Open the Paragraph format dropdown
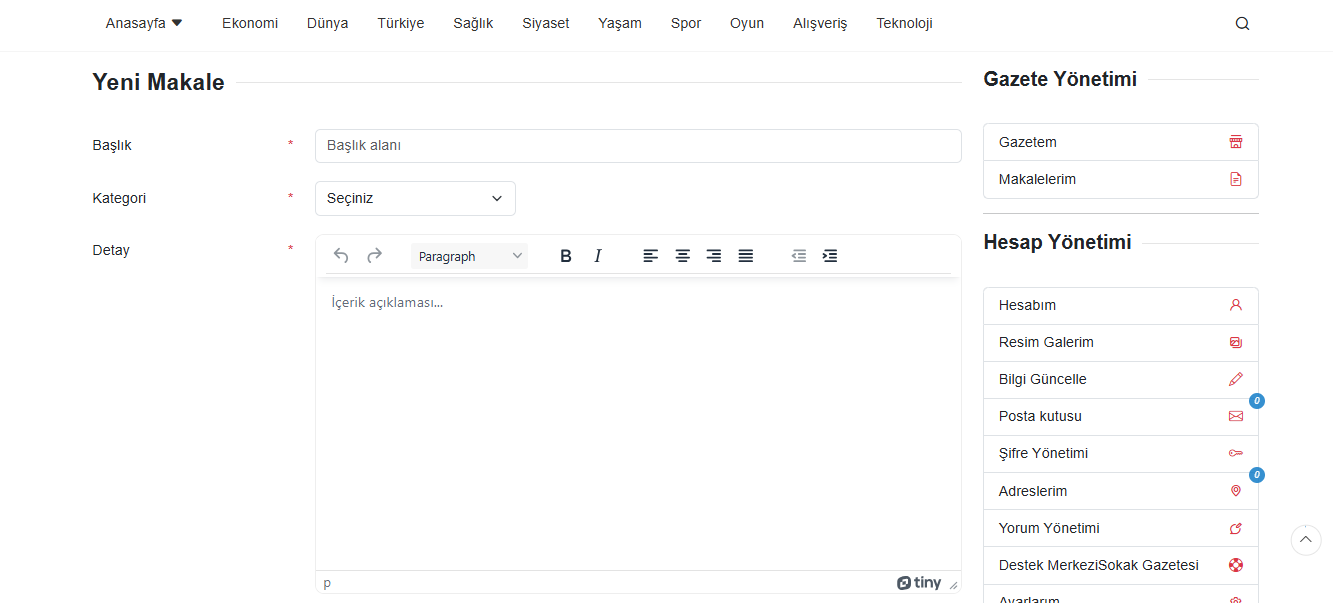Viewport: 1333px width, 603px height. [x=469, y=256]
